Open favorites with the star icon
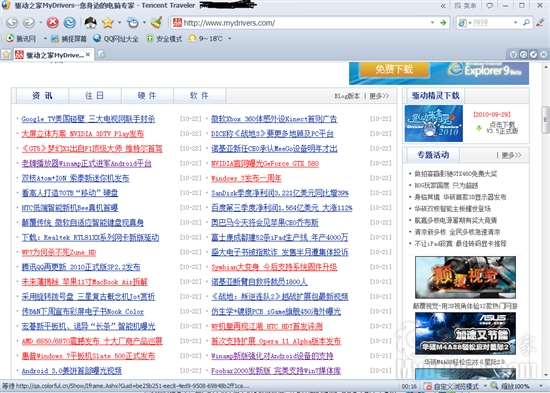The image size is (550, 393). (108, 23)
